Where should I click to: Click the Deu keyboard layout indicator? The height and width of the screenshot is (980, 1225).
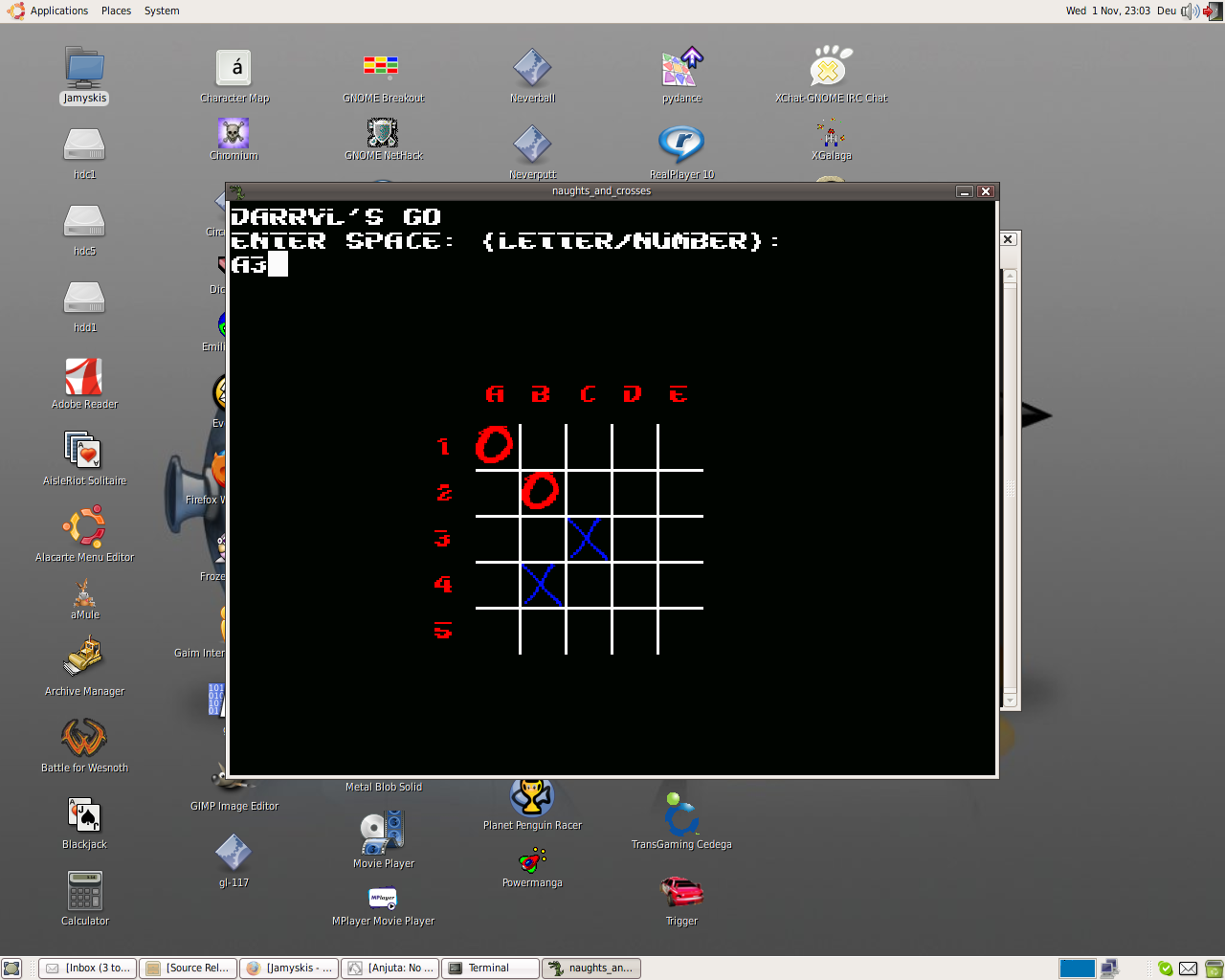click(1167, 11)
